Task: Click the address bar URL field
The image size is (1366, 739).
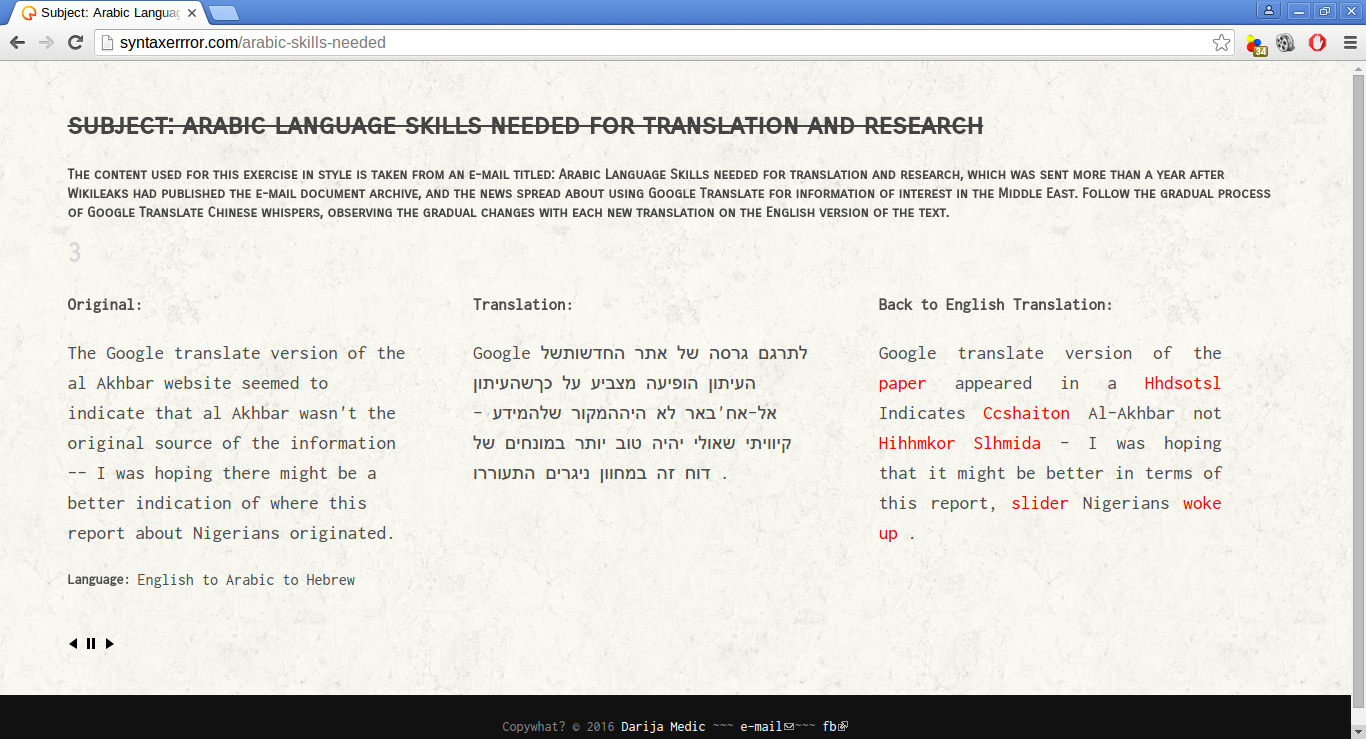Action: pos(660,43)
